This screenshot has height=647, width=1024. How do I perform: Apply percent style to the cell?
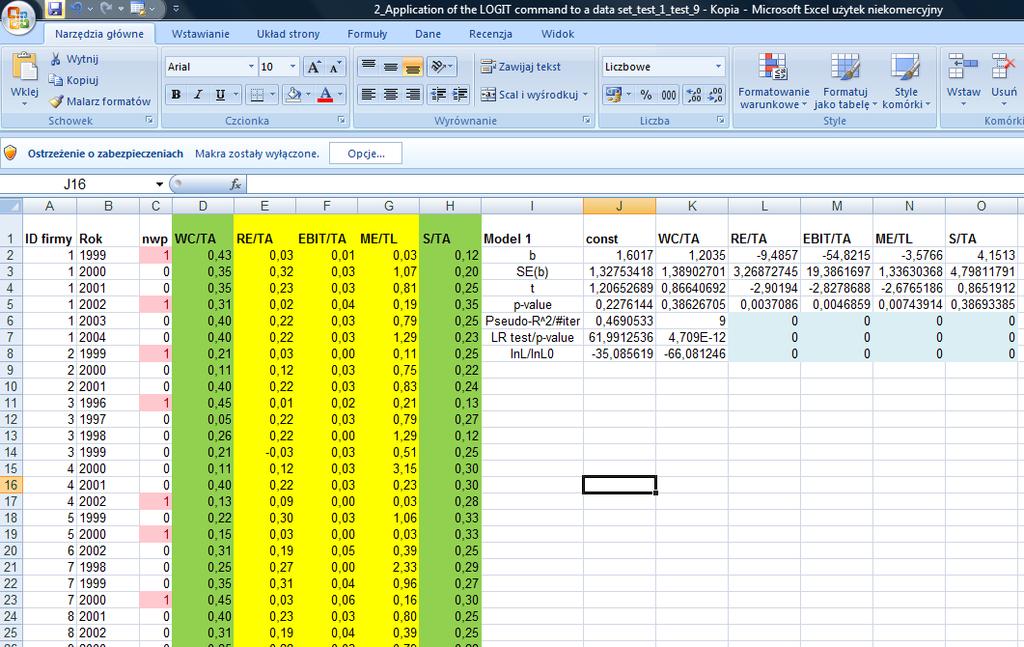[646, 95]
